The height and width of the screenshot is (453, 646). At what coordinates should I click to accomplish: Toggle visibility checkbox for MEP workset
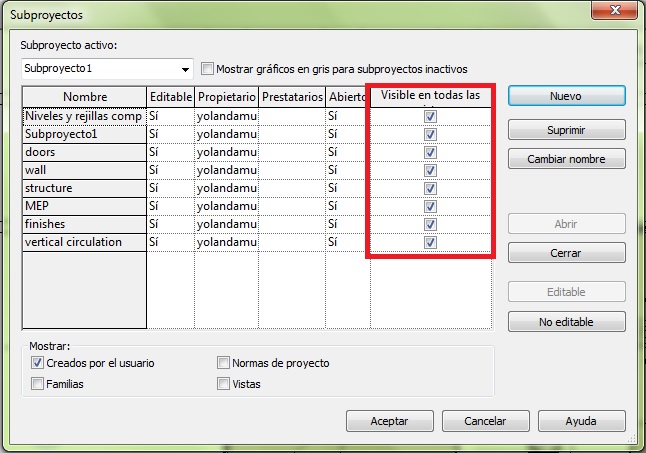pos(430,206)
